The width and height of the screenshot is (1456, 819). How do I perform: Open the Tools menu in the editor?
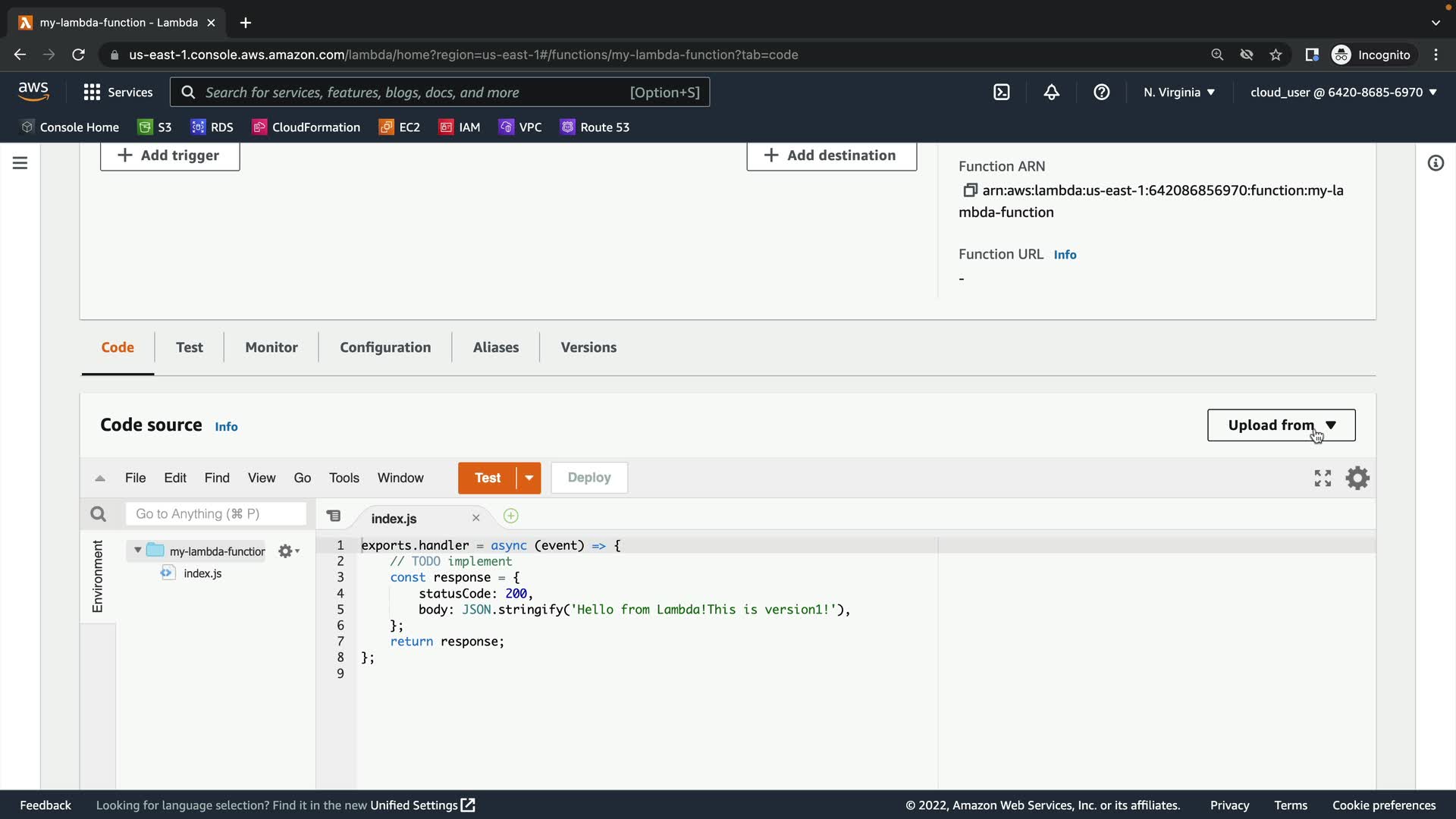[344, 478]
